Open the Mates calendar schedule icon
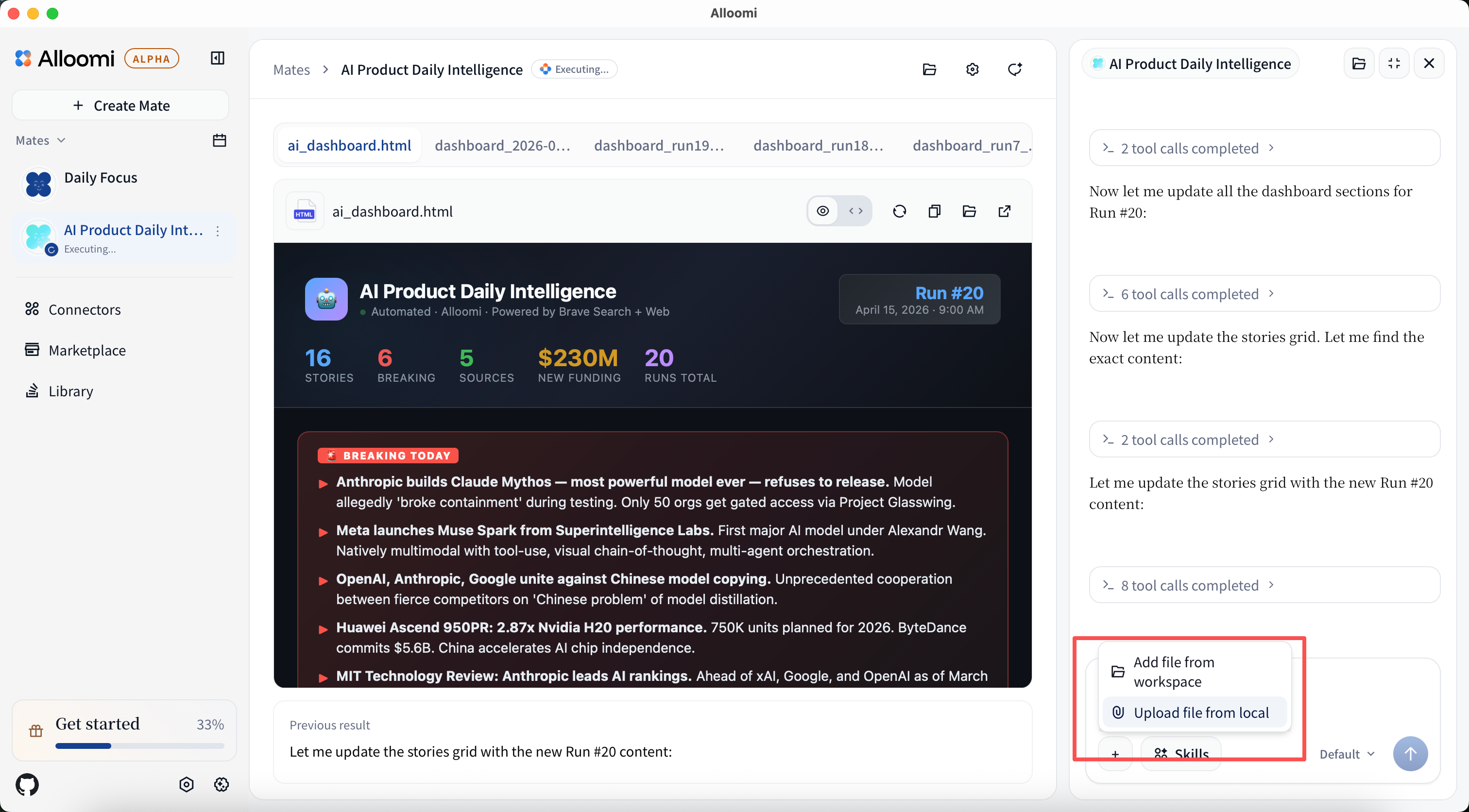This screenshot has width=1469, height=812. point(220,140)
